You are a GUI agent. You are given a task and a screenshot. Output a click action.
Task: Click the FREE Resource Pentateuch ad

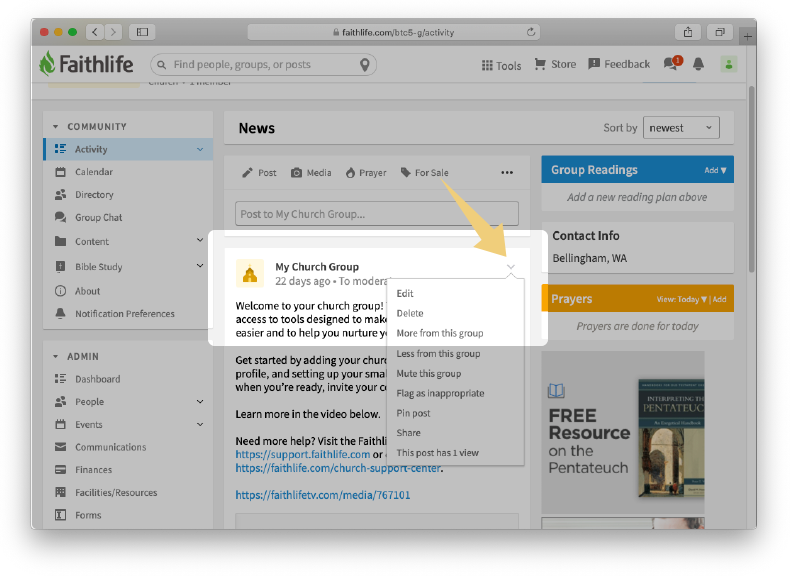tap(623, 432)
